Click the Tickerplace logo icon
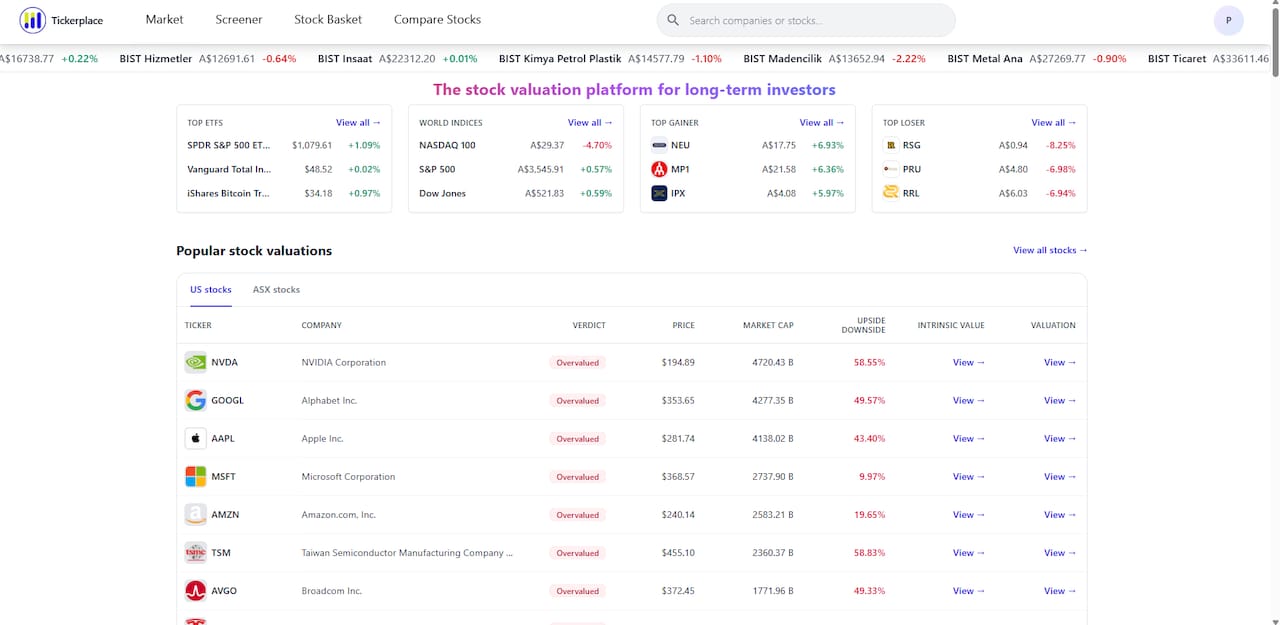Viewport: 1280px width, 625px height. tap(33, 20)
